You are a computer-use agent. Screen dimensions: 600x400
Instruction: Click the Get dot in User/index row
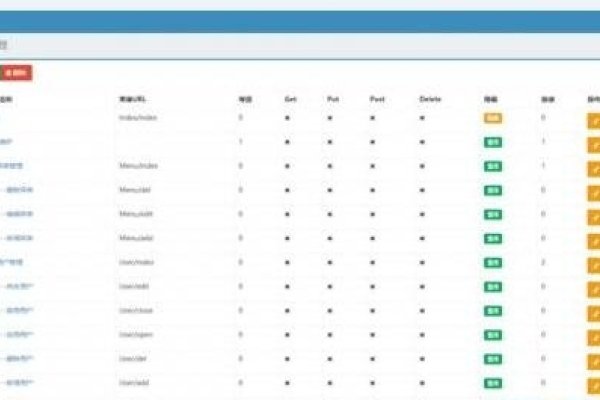click(288, 262)
